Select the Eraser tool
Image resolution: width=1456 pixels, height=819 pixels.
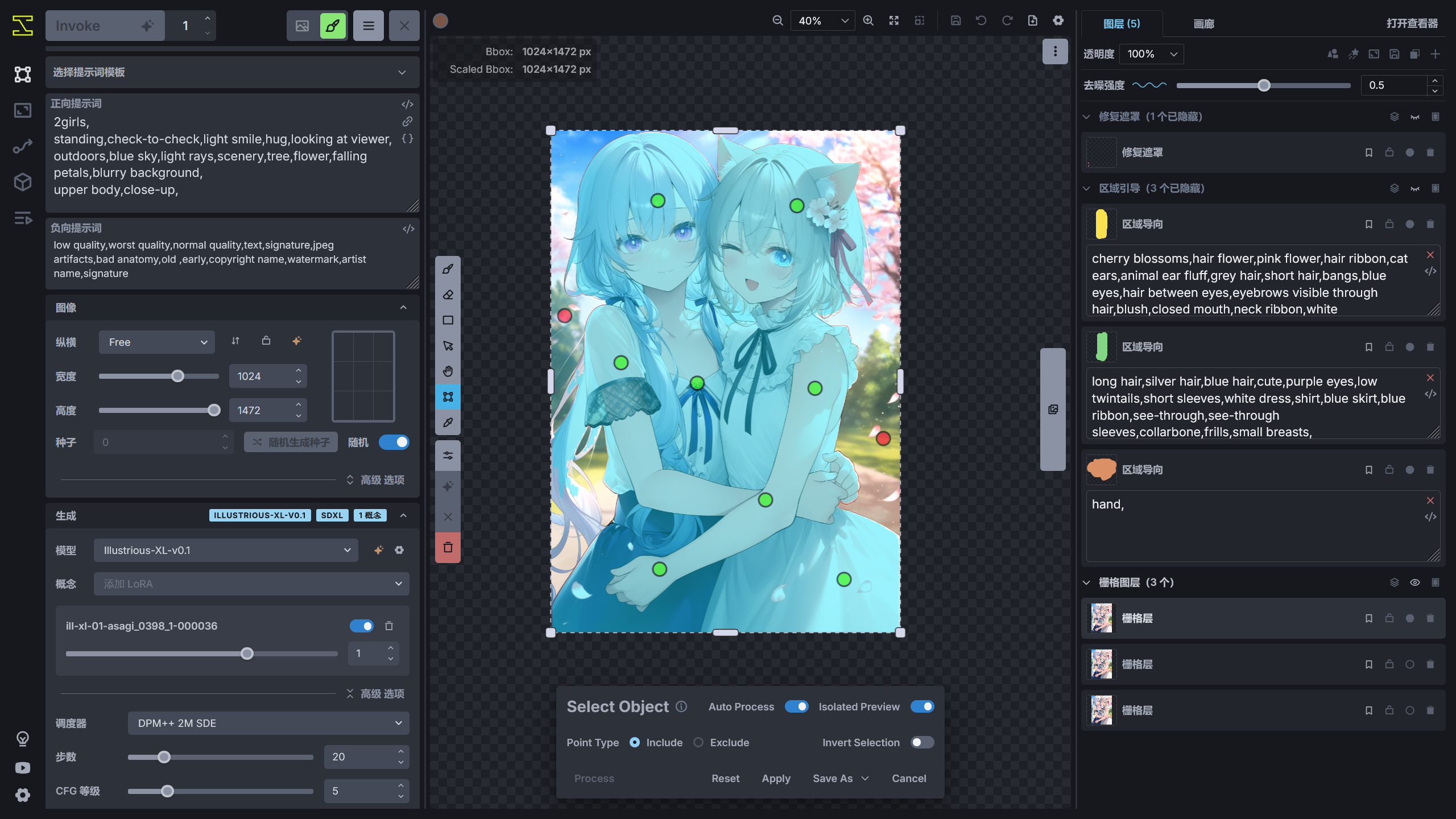[448, 295]
